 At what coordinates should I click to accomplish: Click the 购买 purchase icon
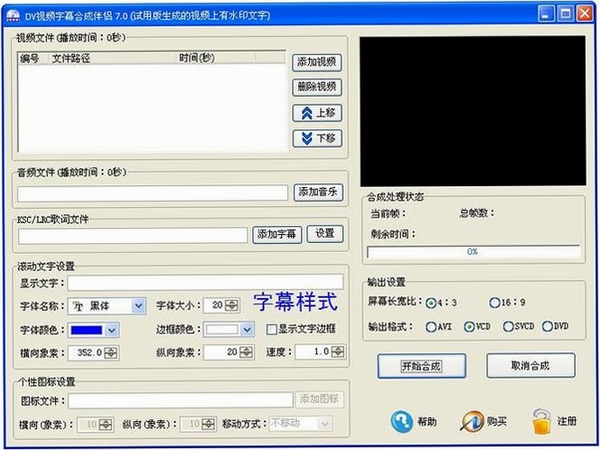[x=472, y=422]
